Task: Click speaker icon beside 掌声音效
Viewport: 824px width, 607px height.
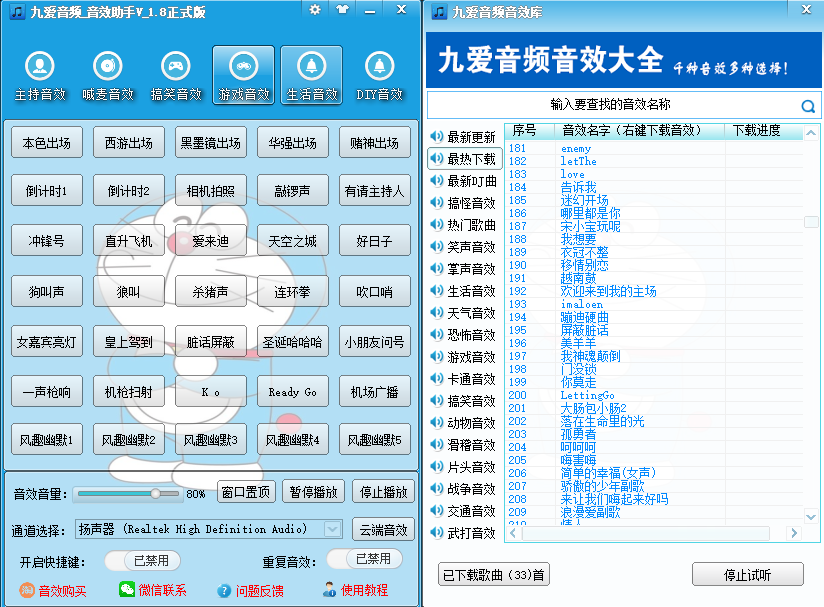Action: point(436,269)
